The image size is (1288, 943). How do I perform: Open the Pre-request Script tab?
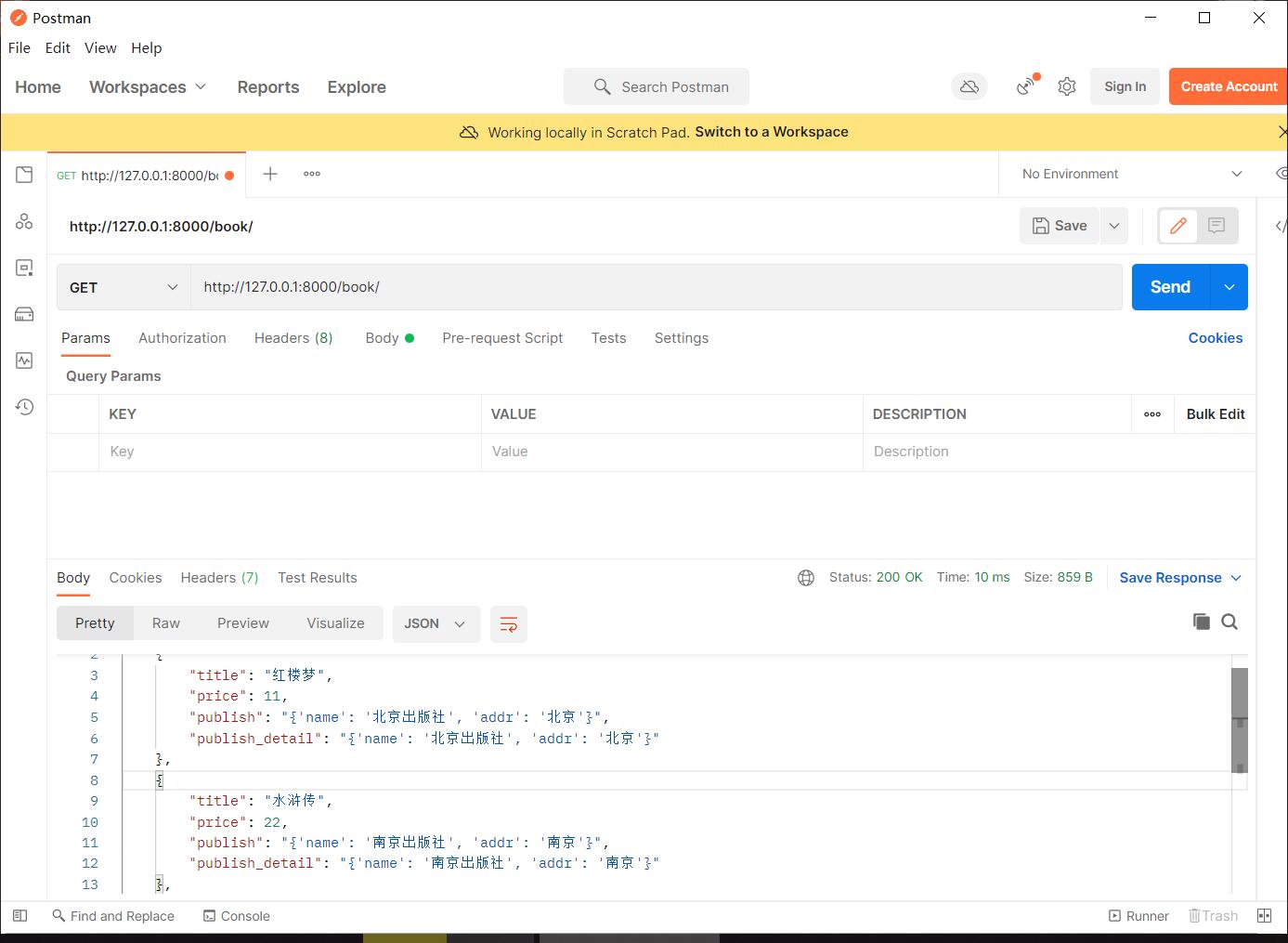(502, 338)
